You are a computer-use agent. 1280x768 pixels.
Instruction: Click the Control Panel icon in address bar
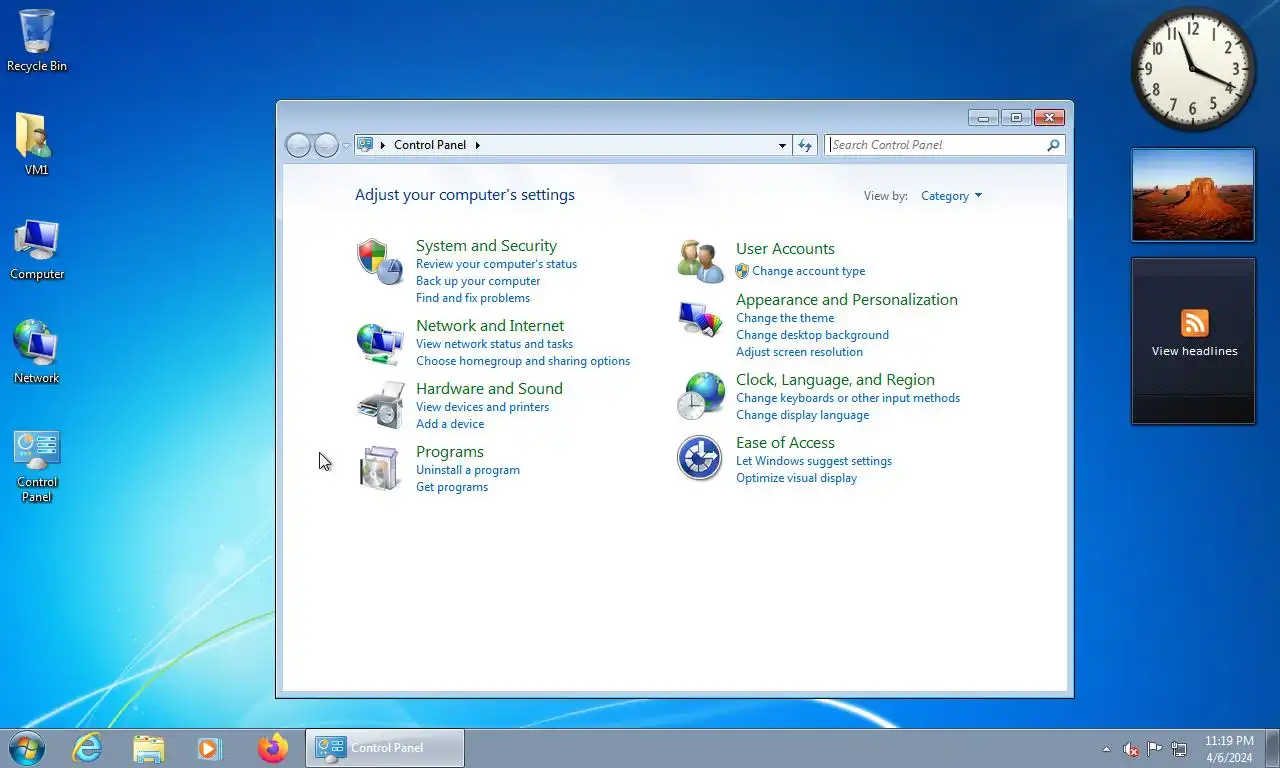coord(365,145)
